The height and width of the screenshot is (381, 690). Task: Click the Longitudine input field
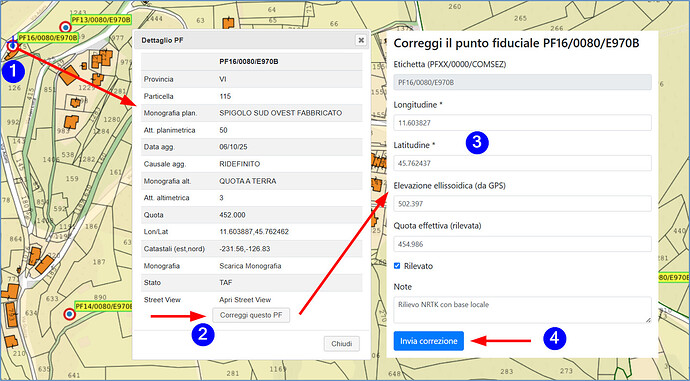coord(522,123)
